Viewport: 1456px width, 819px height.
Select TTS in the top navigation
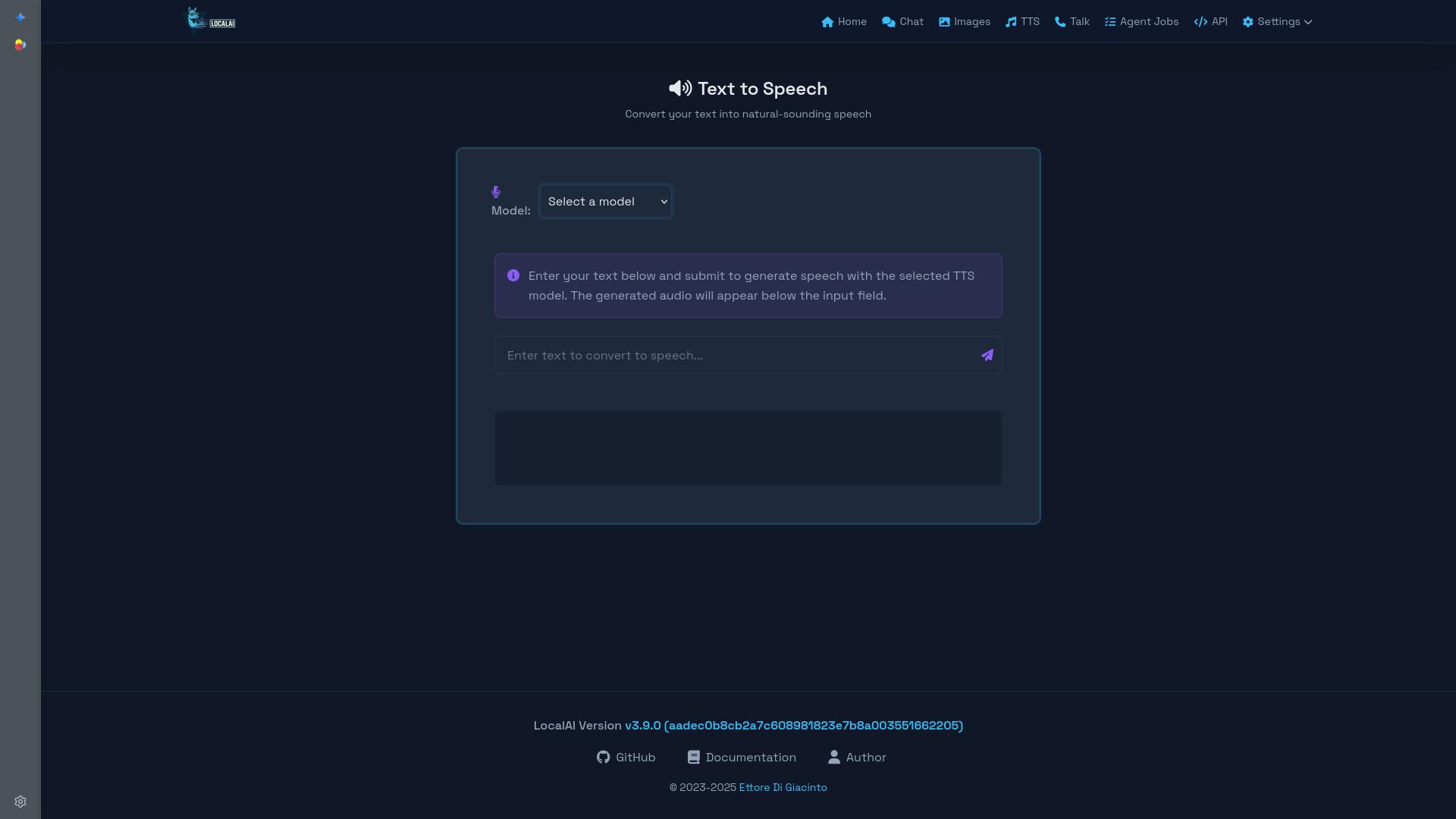pos(1022,22)
